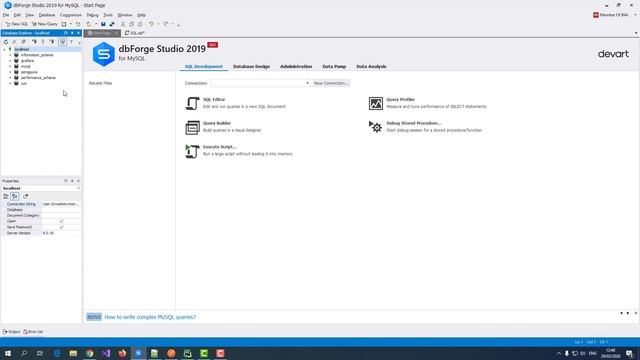Click the Alphabetical sort icon in Properties
Viewport: 640px width, 360px height.
click(15, 196)
